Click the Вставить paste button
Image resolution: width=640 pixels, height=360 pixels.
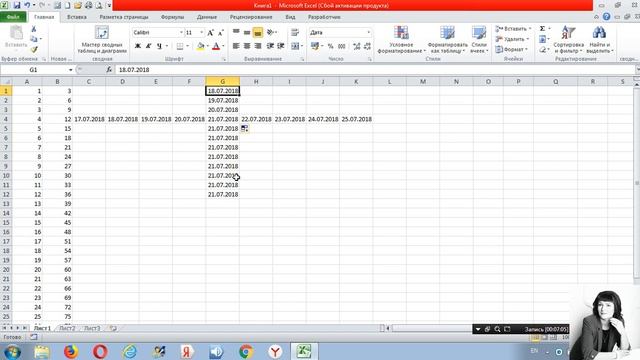[x=16, y=38]
